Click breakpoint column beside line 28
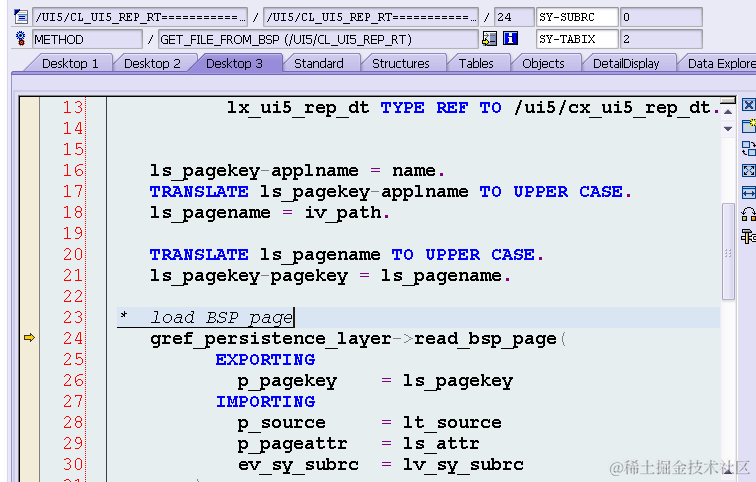The height and width of the screenshot is (482, 756). tap(29, 423)
